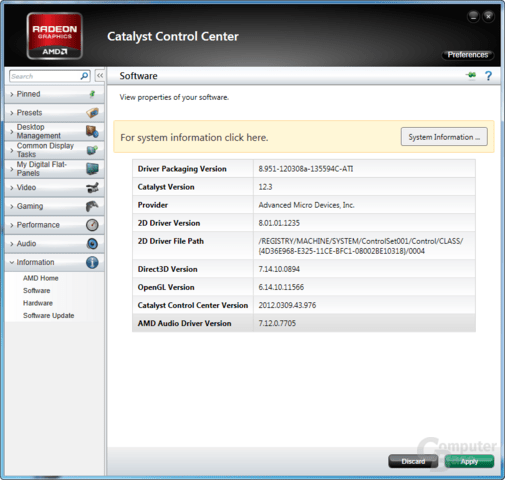The image size is (505, 480).
Task: Collapse sidebar with double-arrow button
Action: pyautogui.click(x=100, y=76)
